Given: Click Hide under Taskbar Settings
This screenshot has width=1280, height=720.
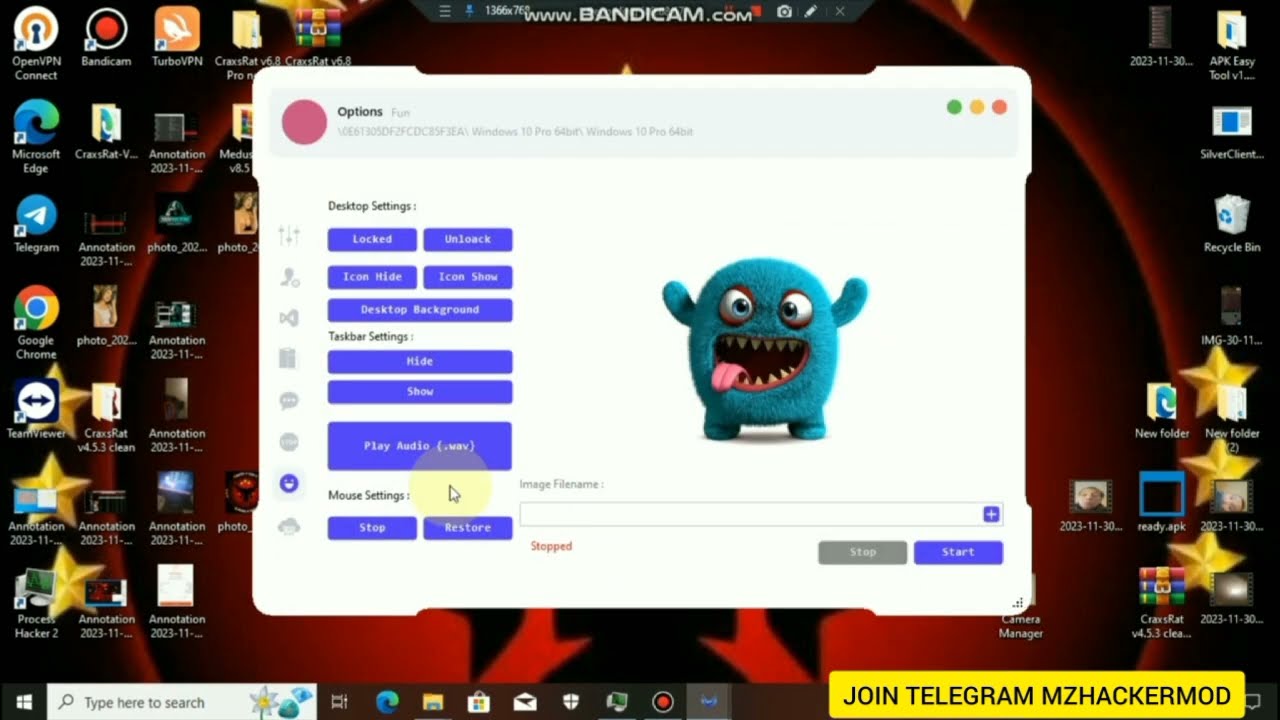Looking at the screenshot, I should pos(420,361).
